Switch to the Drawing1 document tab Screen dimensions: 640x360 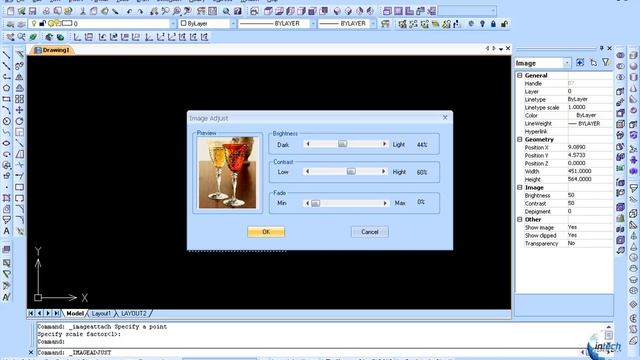click(52, 50)
